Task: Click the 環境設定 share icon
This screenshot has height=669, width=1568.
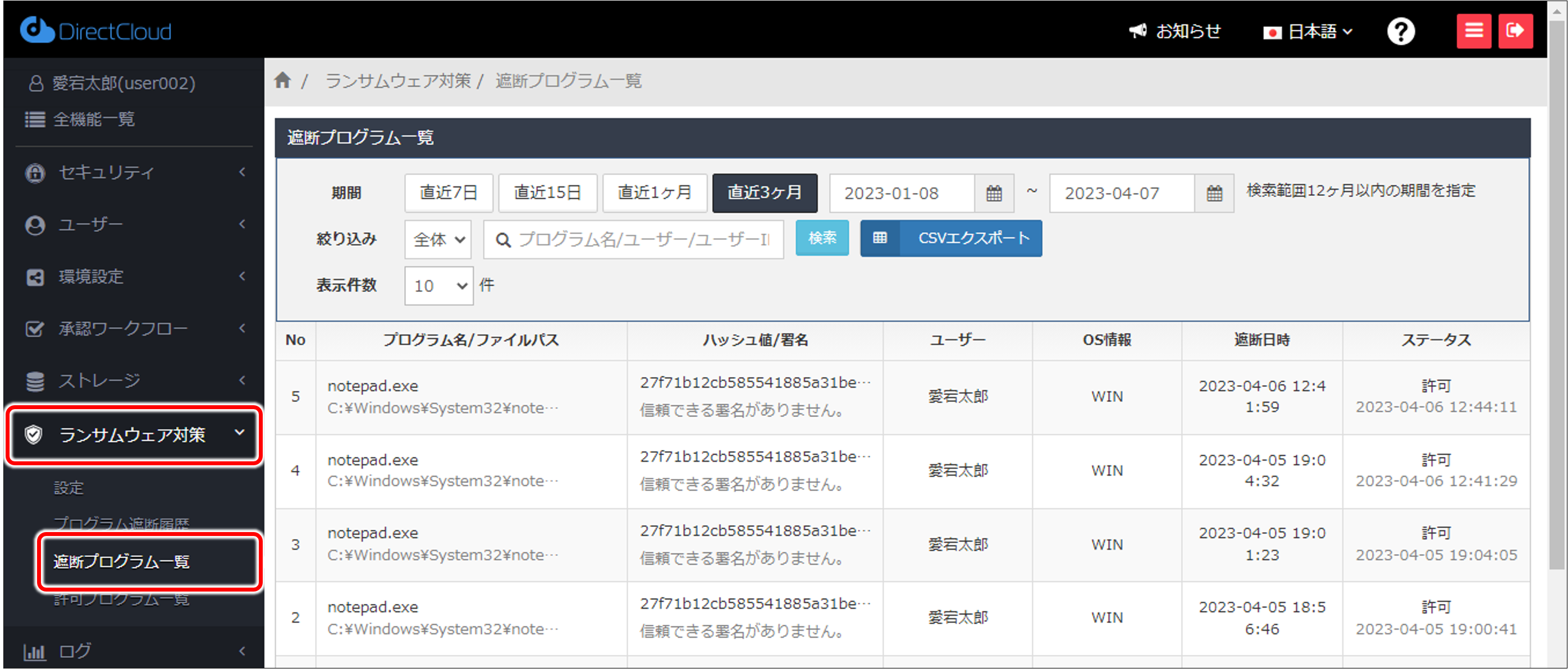Action: pos(35,277)
